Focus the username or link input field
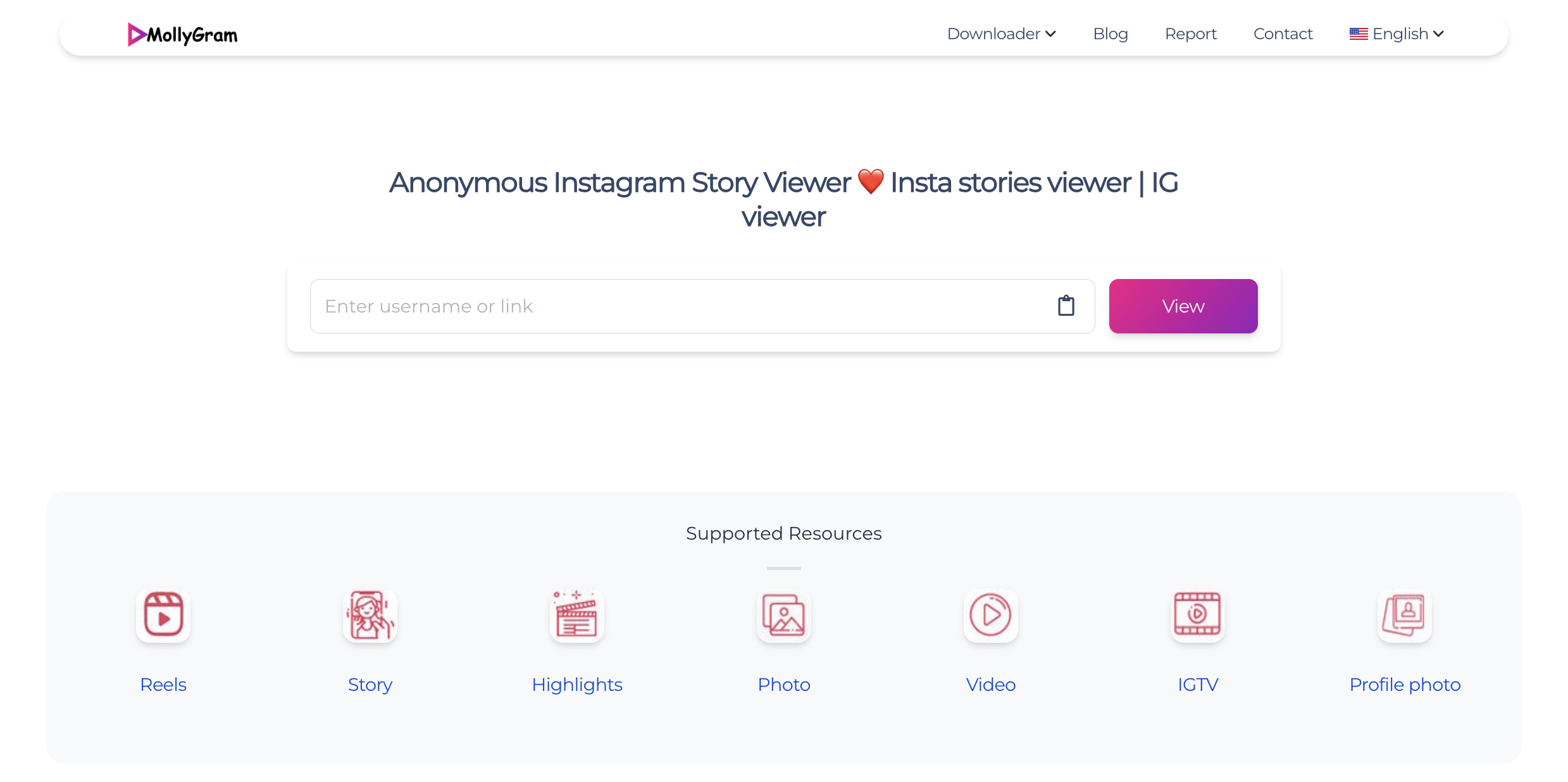1568x782 pixels. [702, 306]
